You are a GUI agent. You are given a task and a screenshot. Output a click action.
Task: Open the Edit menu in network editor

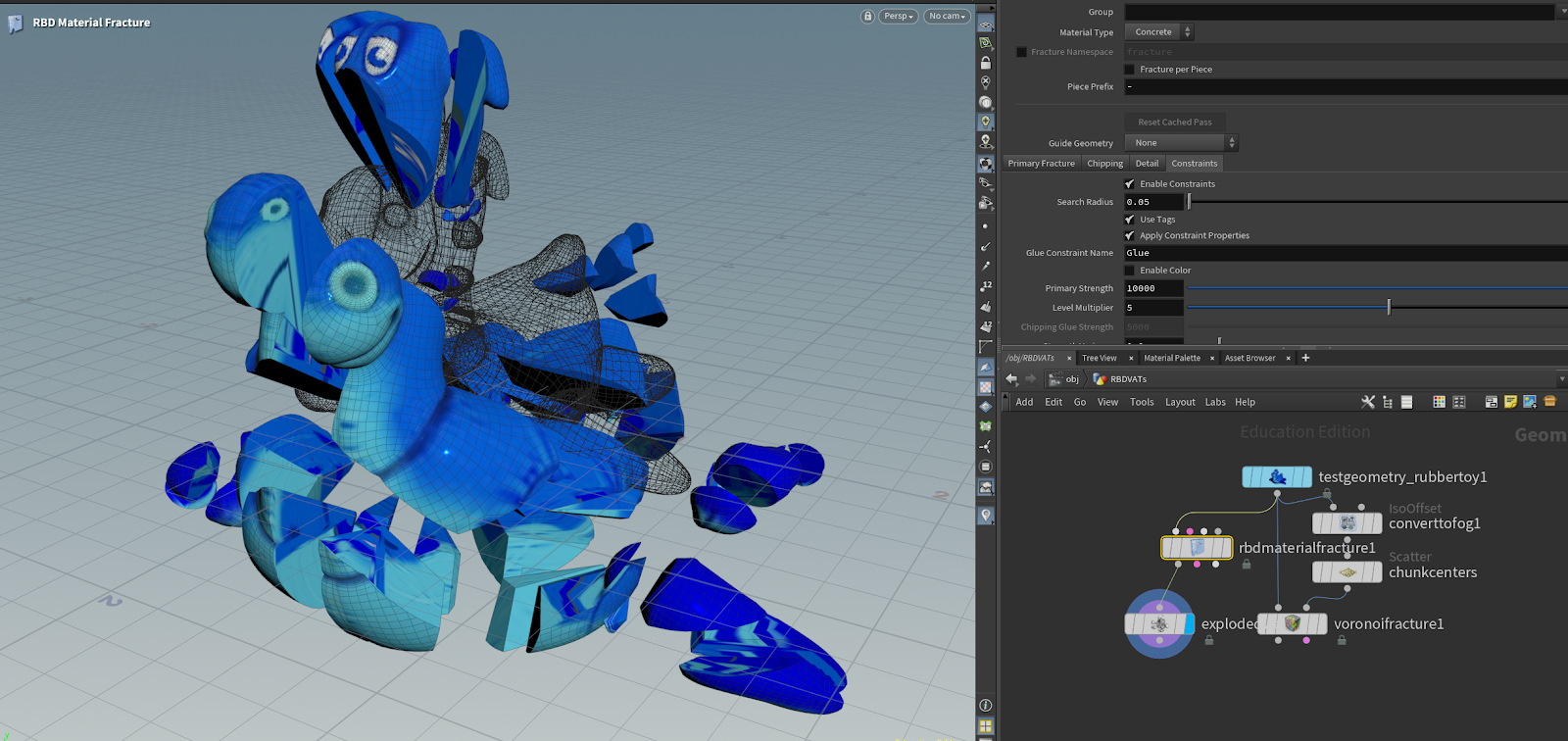[x=1053, y=402]
